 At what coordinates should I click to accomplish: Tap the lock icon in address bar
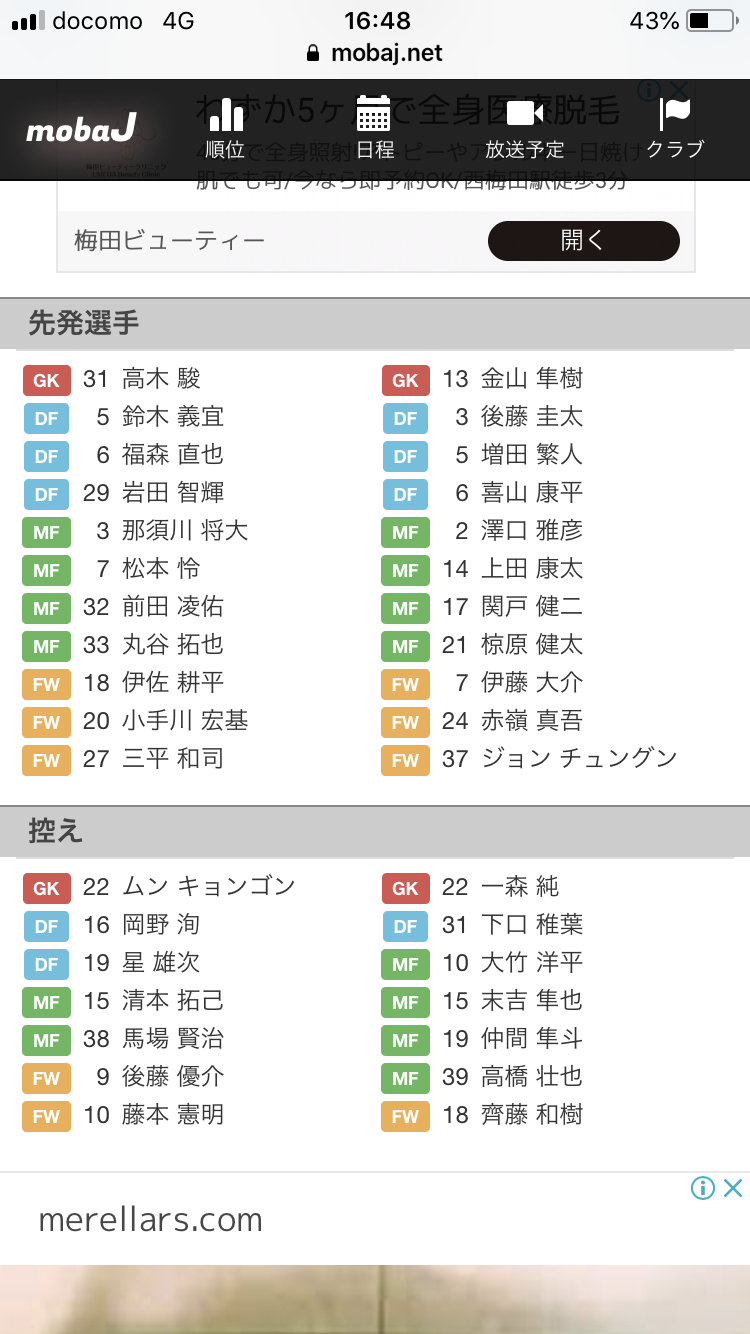point(313,54)
